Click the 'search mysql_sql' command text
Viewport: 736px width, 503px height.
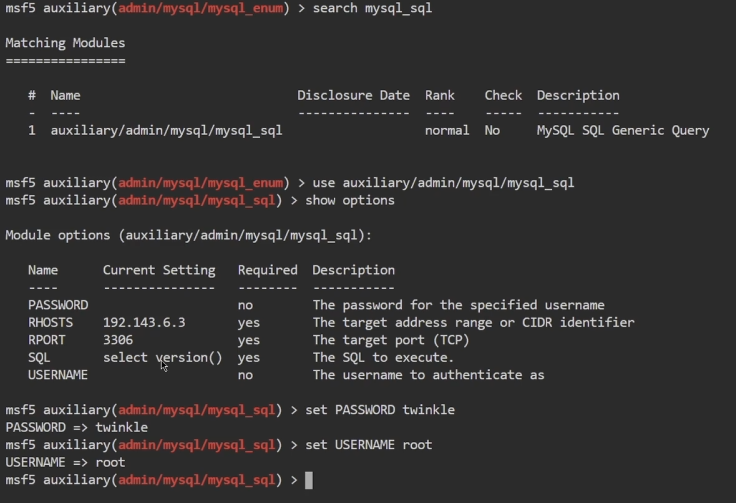tap(373, 8)
